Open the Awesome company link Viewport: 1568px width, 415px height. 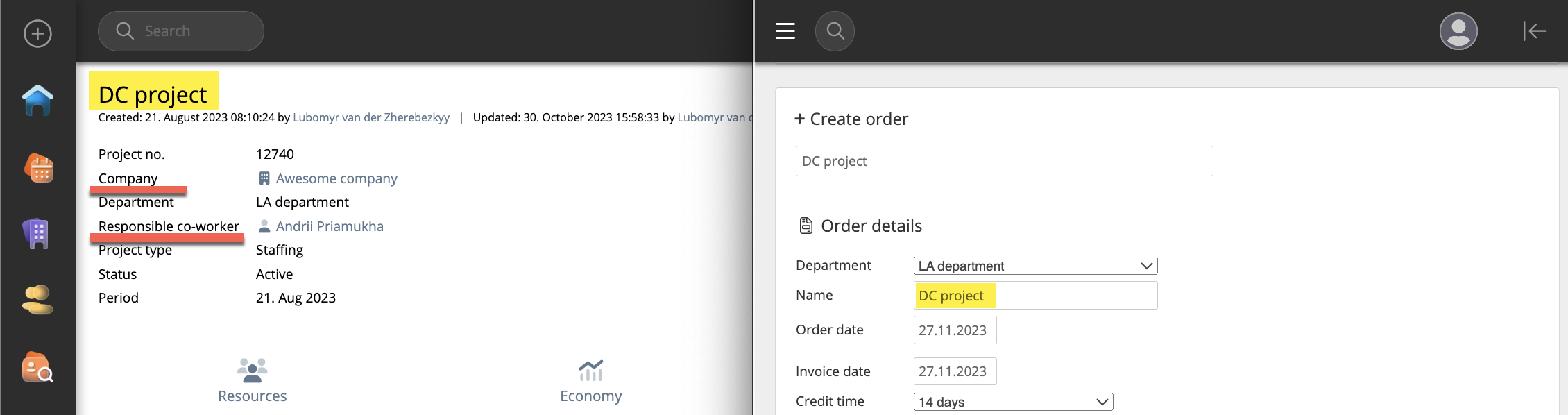(x=336, y=178)
